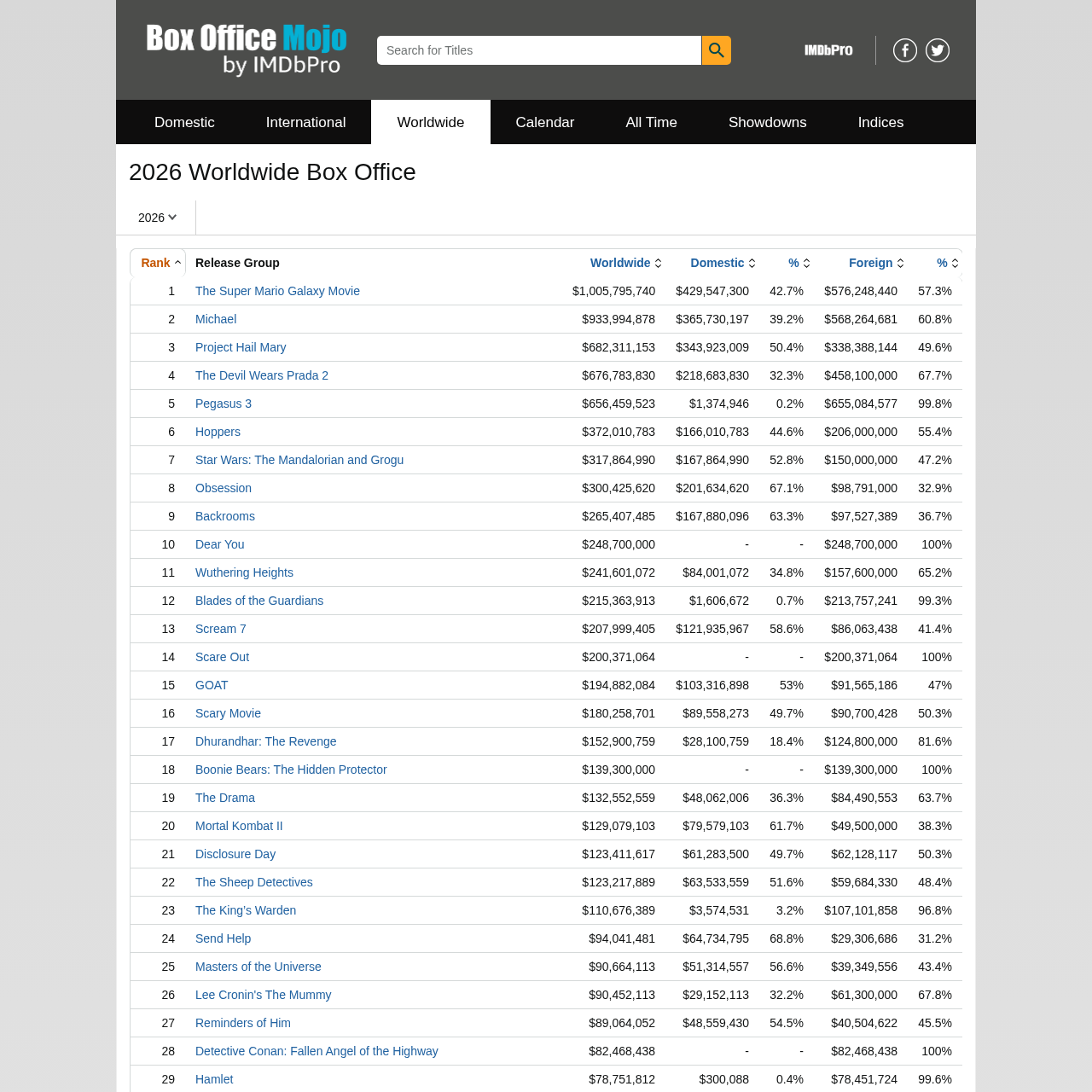
Task: Open Dhurandhar: The Revenge link
Action: click(x=266, y=741)
